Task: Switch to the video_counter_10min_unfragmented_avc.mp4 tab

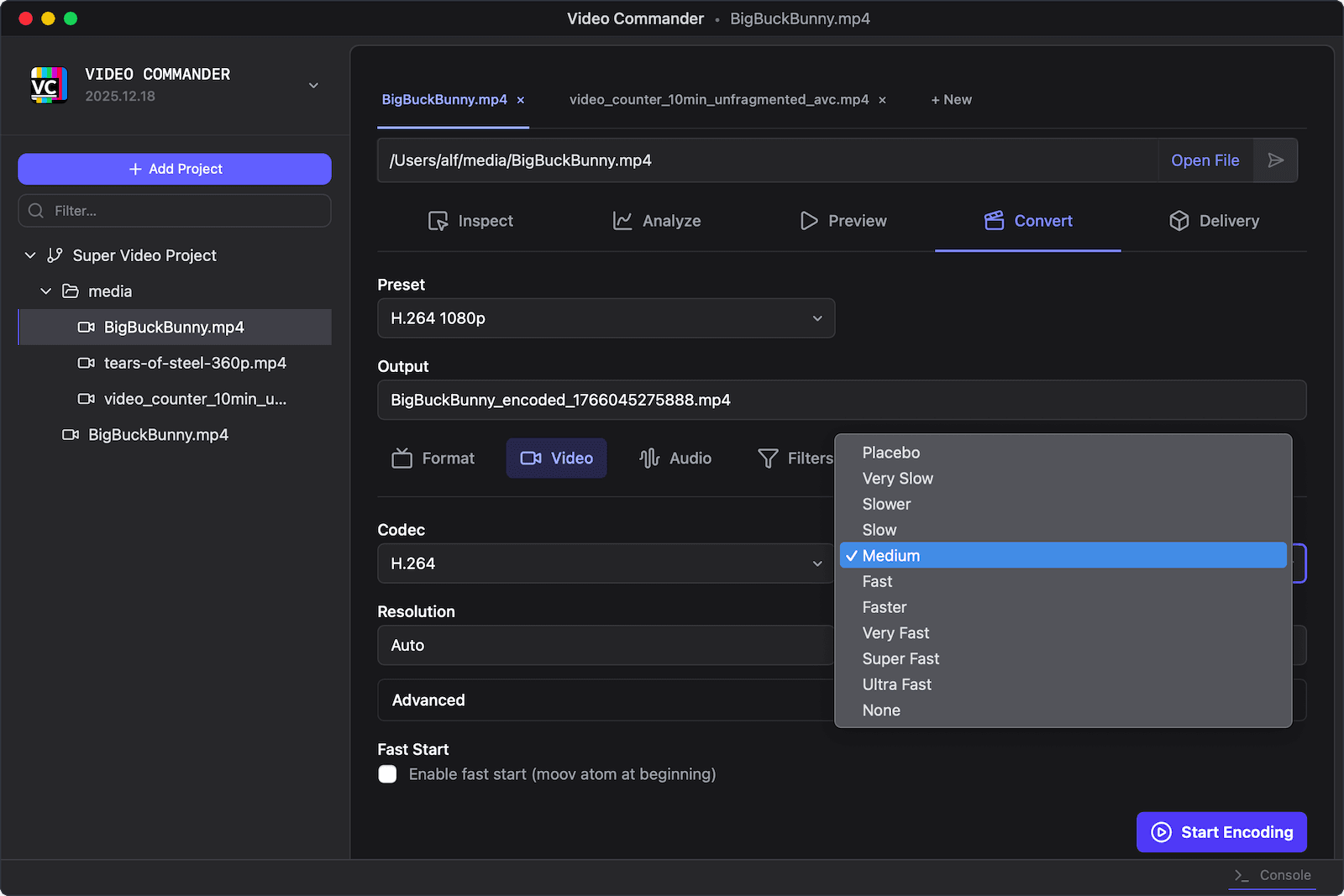Action: coord(720,99)
